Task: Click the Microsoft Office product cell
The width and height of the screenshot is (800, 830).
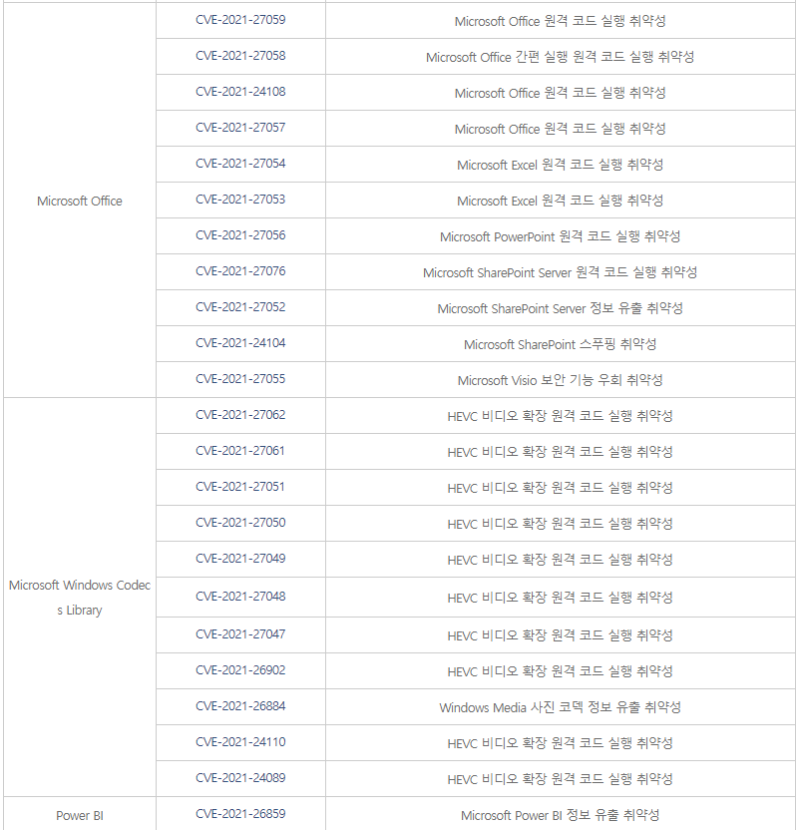Action: [79, 201]
